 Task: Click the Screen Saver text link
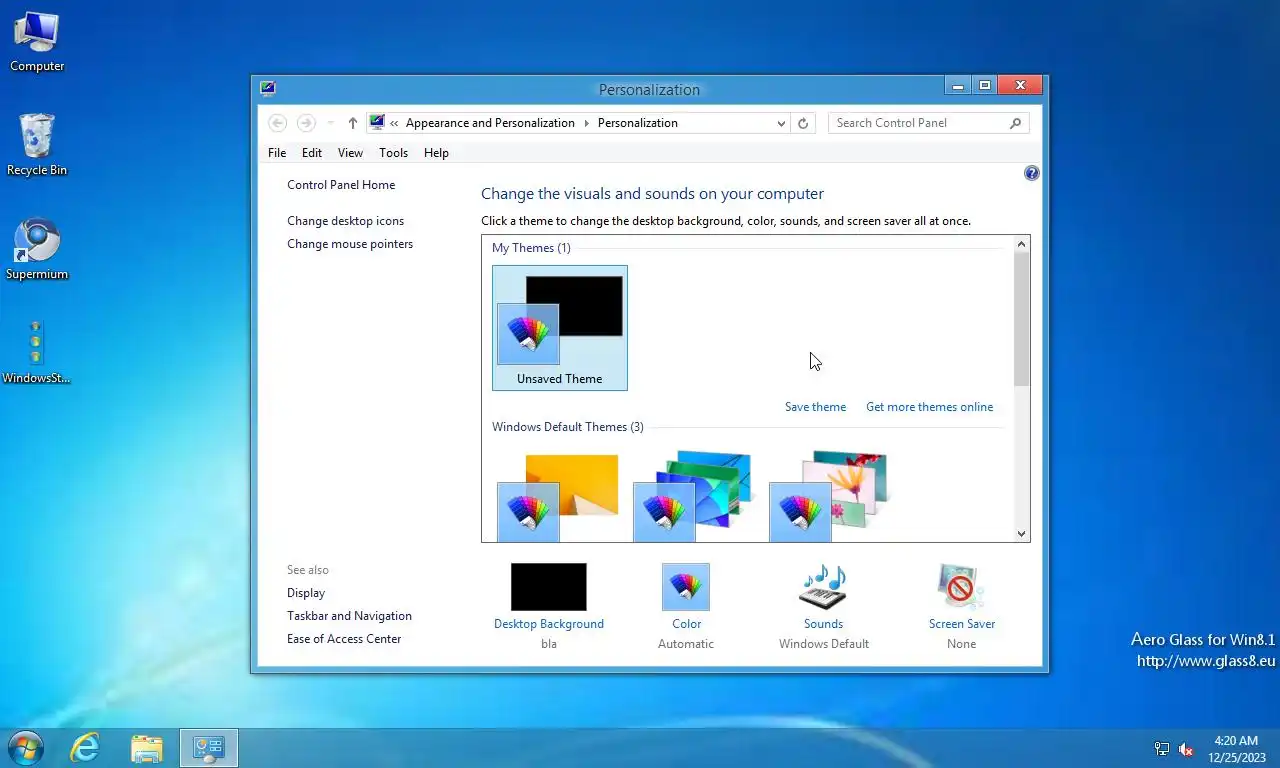pyautogui.click(x=962, y=624)
